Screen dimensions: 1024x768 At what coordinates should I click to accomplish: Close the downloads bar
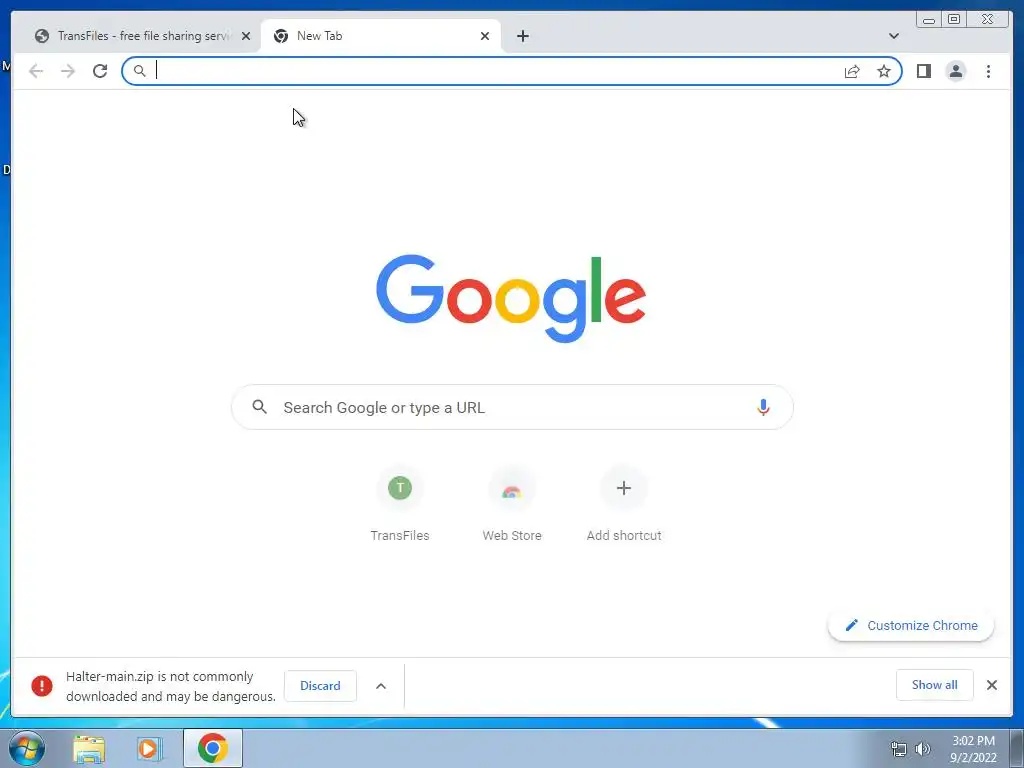tap(991, 684)
